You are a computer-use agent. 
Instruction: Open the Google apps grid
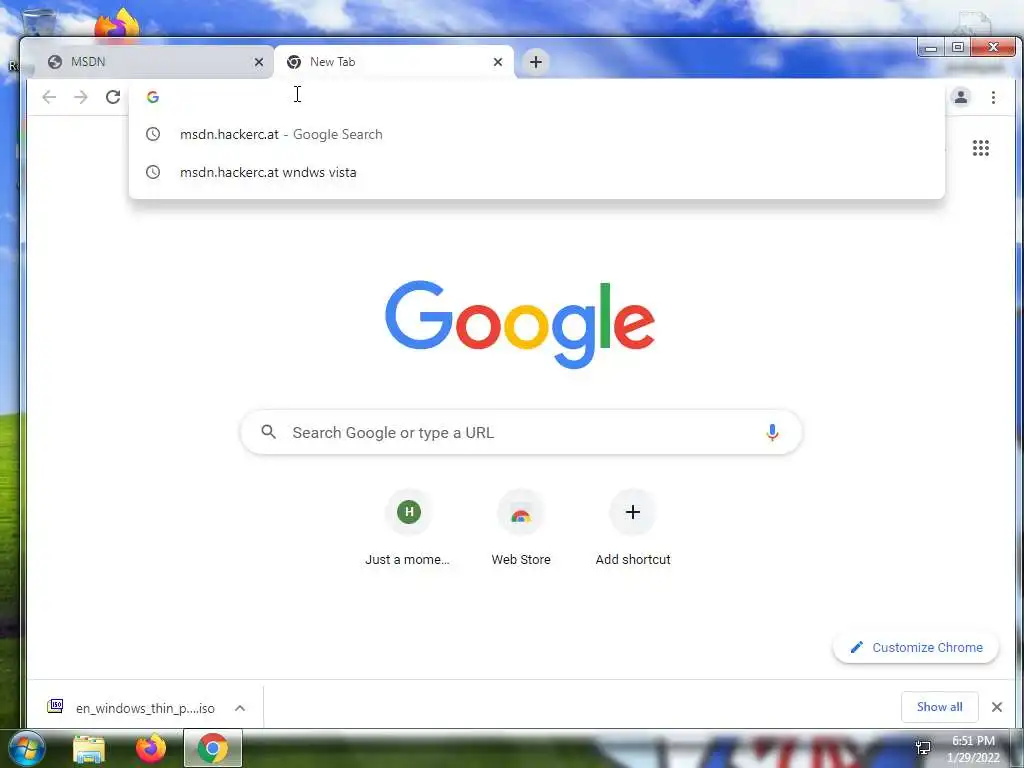tap(980, 148)
